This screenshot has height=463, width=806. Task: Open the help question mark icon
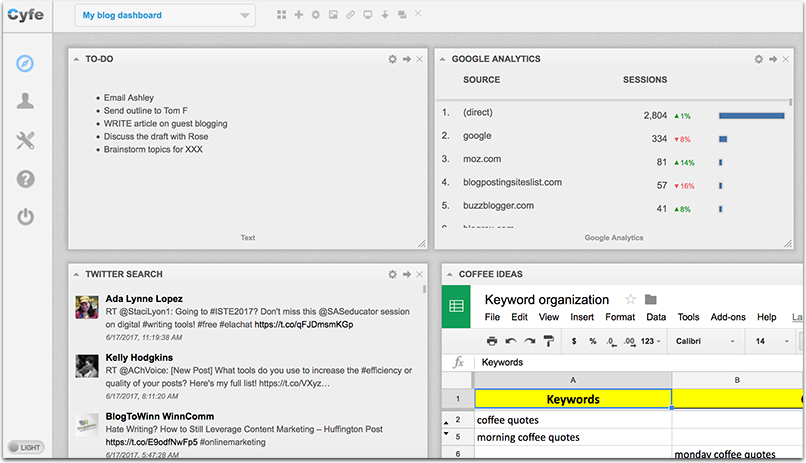coord(26,179)
